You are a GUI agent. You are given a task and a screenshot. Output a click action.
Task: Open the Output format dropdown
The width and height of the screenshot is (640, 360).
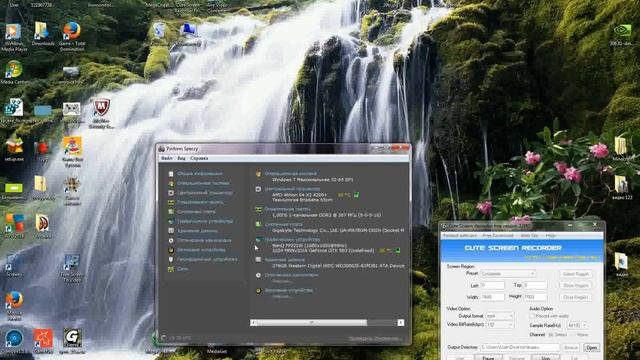pos(499,316)
